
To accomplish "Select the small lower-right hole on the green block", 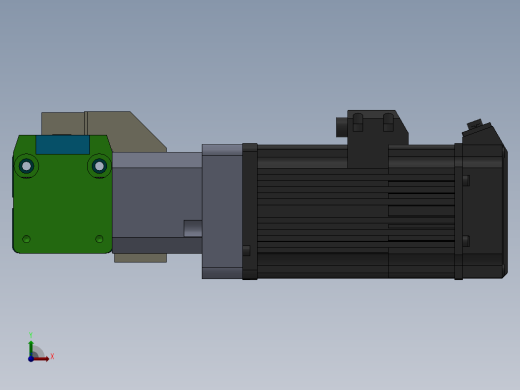I will tap(99, 239).
